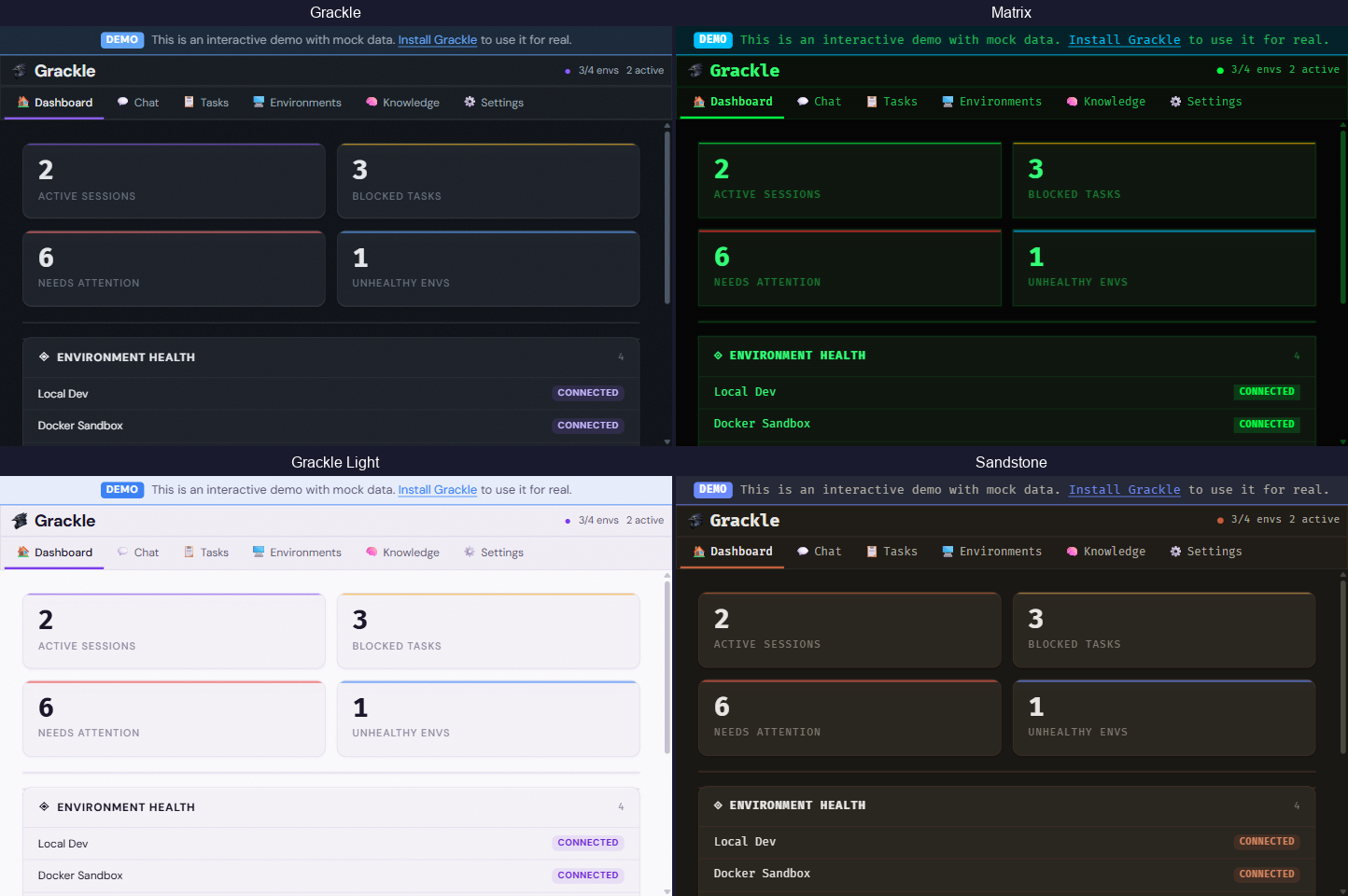
Task: Click the Environments monitor icon in the Grackle panel
Action: point(259,103)
